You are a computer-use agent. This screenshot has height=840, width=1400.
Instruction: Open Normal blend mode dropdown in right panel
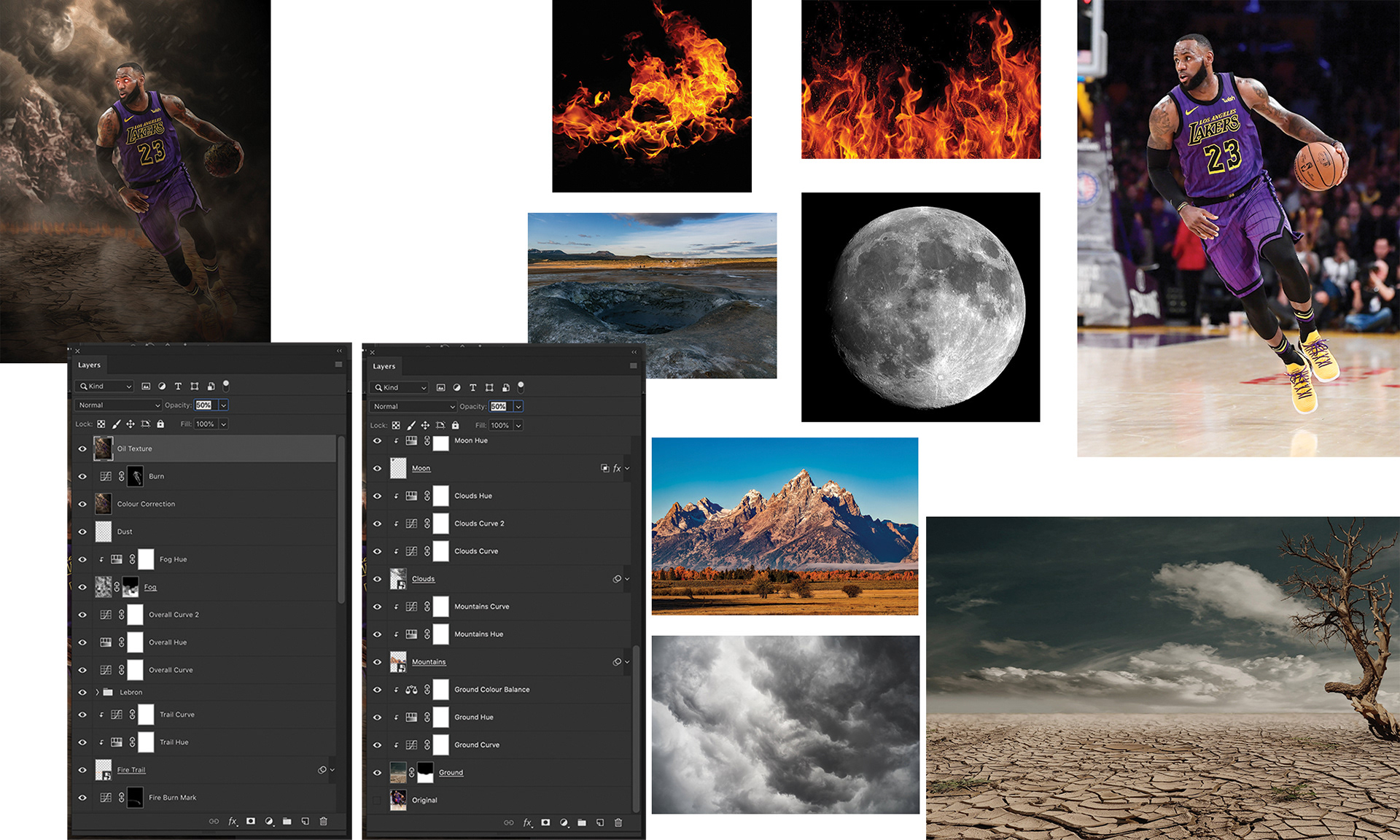tap(413, 407)
